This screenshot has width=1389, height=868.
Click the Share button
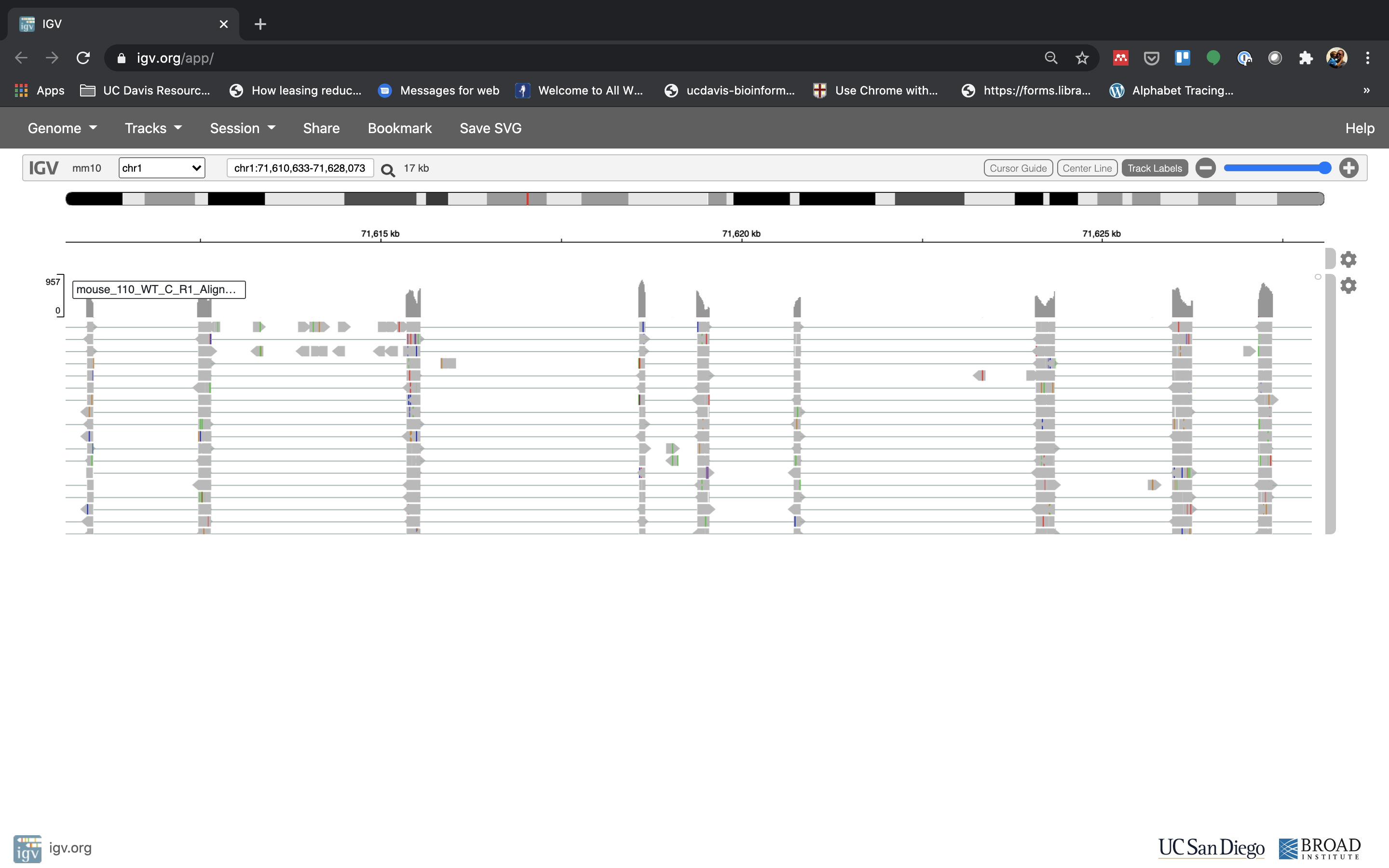[x=321, y=128]
